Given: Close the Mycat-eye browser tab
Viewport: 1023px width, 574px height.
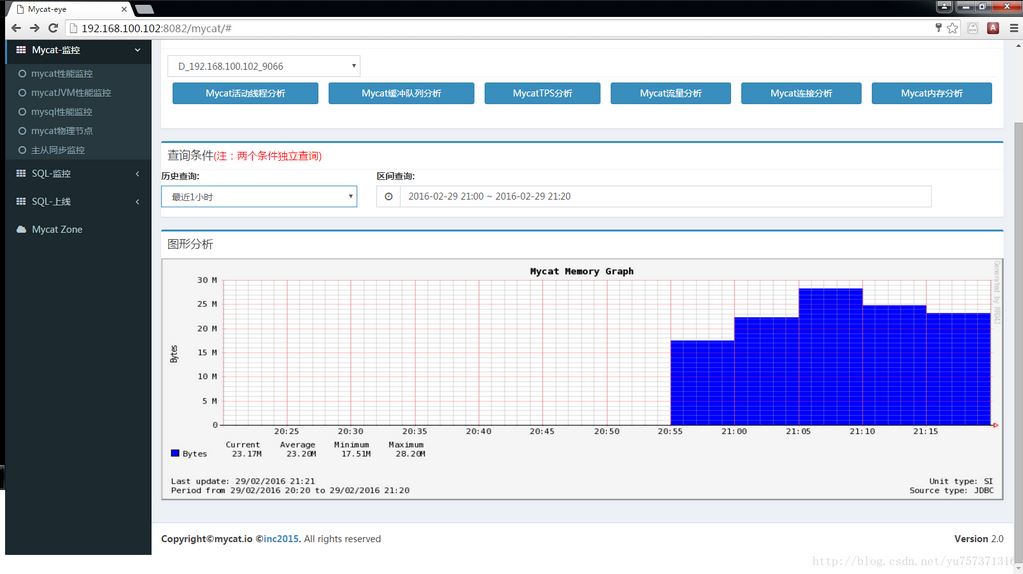Looking at the screenshot, I should coord(124,9).
